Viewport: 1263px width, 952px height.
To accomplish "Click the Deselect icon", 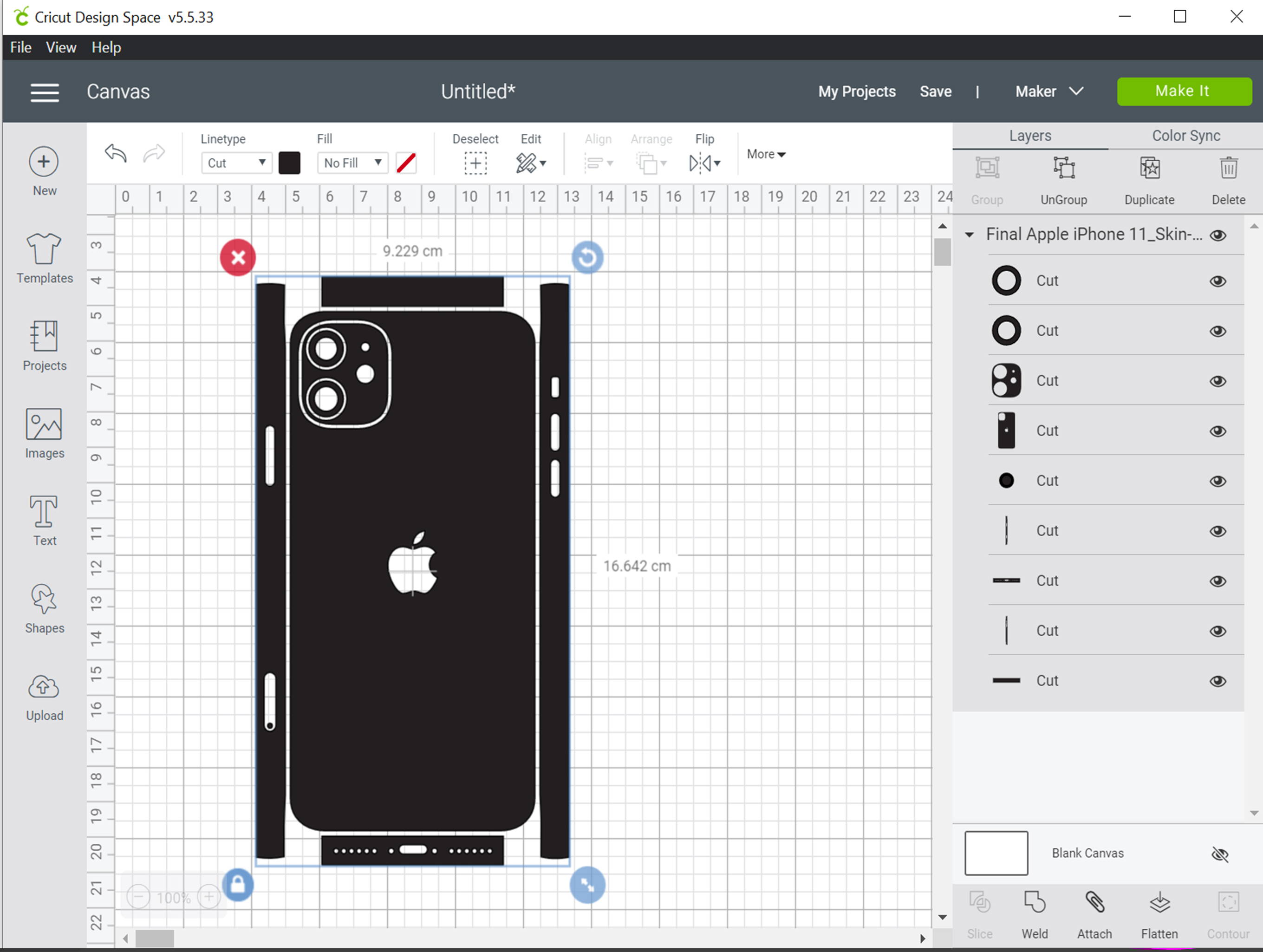I will point(475,163).
